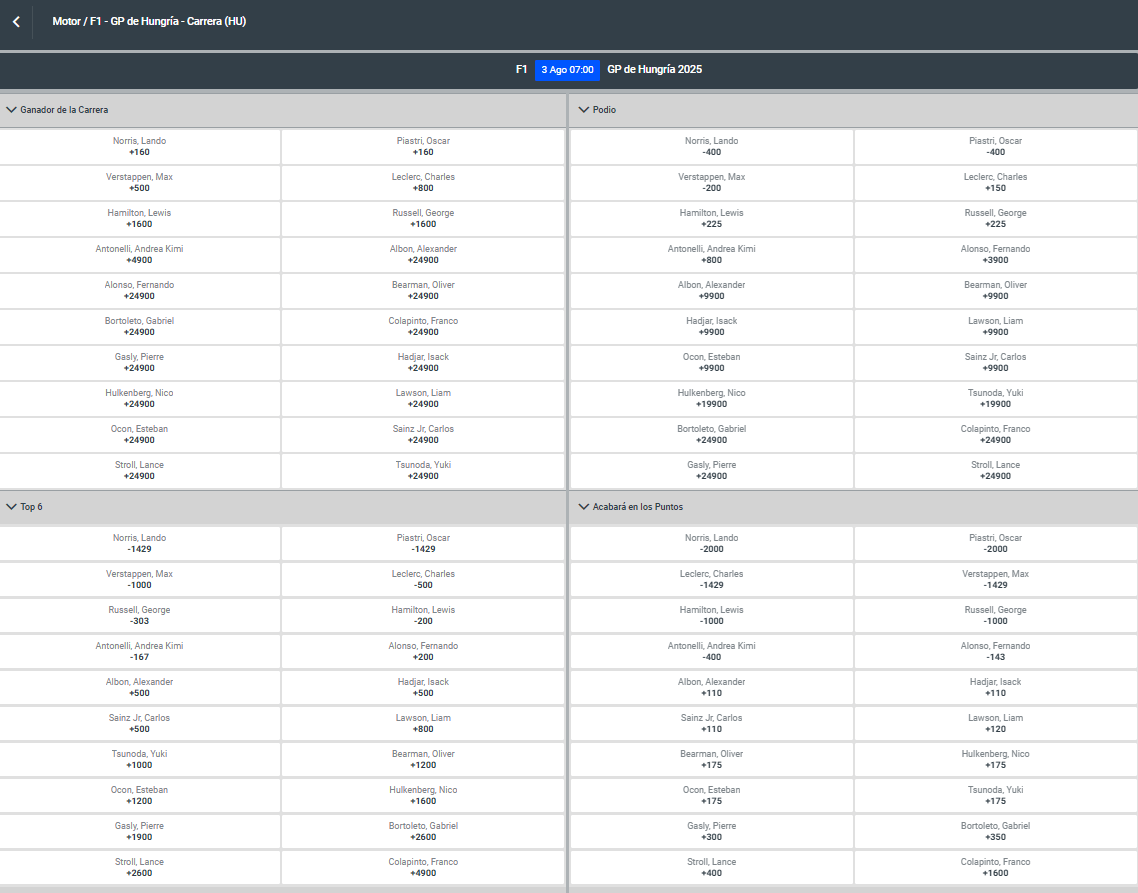
Task: Go back using the header arrow
Action: point(16,21)
